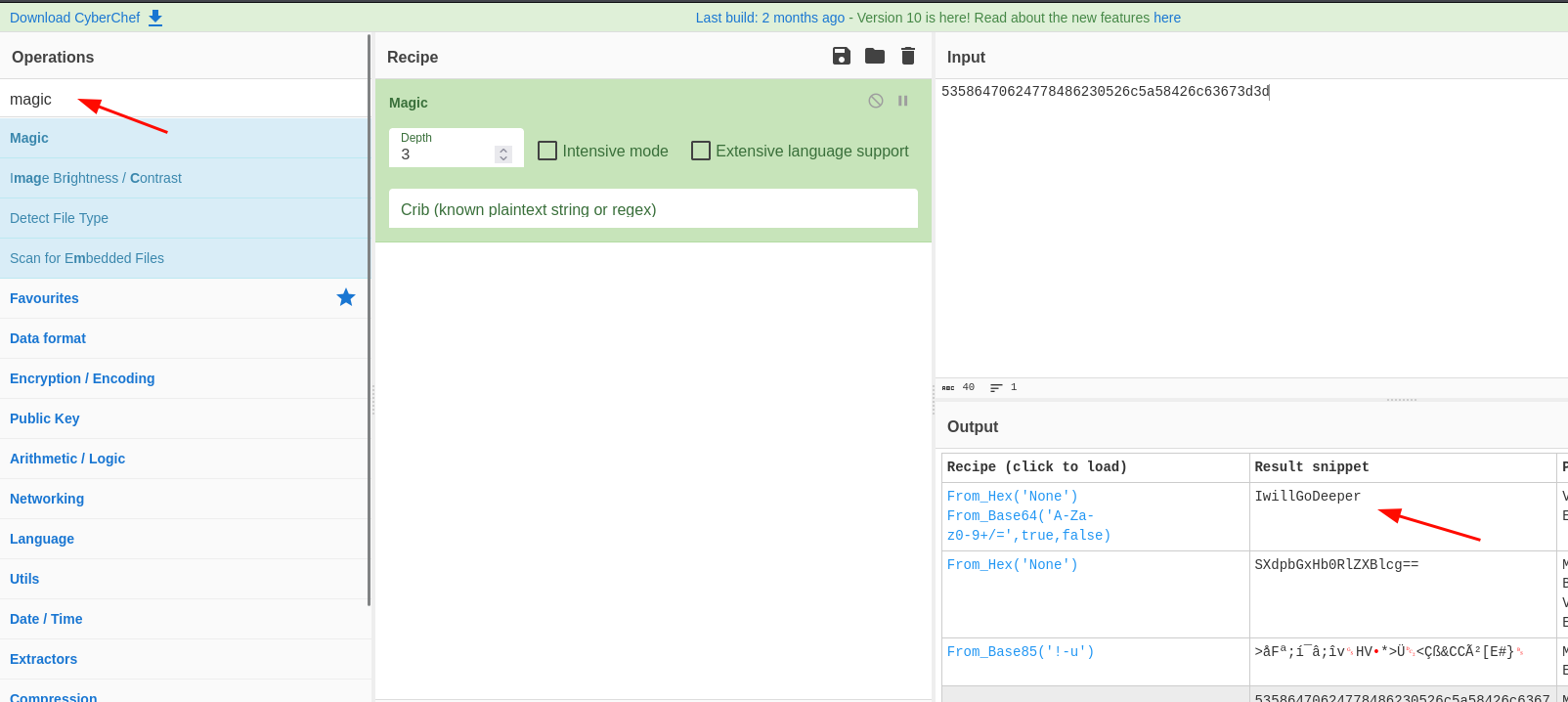Expand the Extractors category
This screenshot has width=1568, height=702.
click(185, 659)
